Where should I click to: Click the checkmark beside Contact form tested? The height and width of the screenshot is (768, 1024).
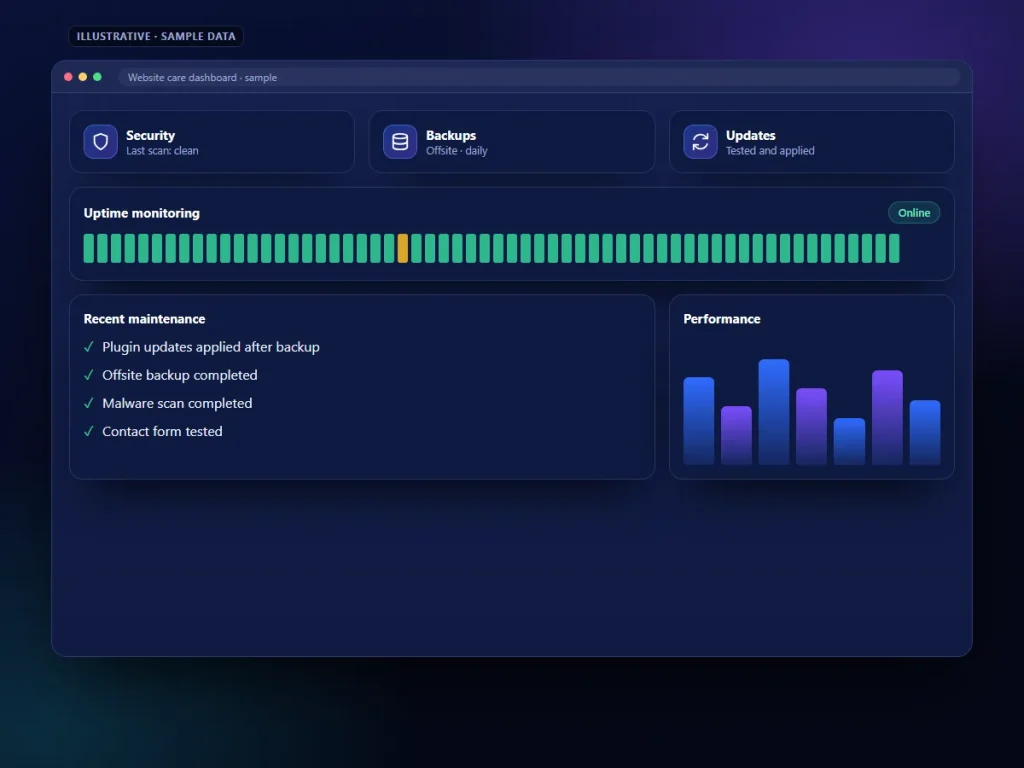point(89,431)
